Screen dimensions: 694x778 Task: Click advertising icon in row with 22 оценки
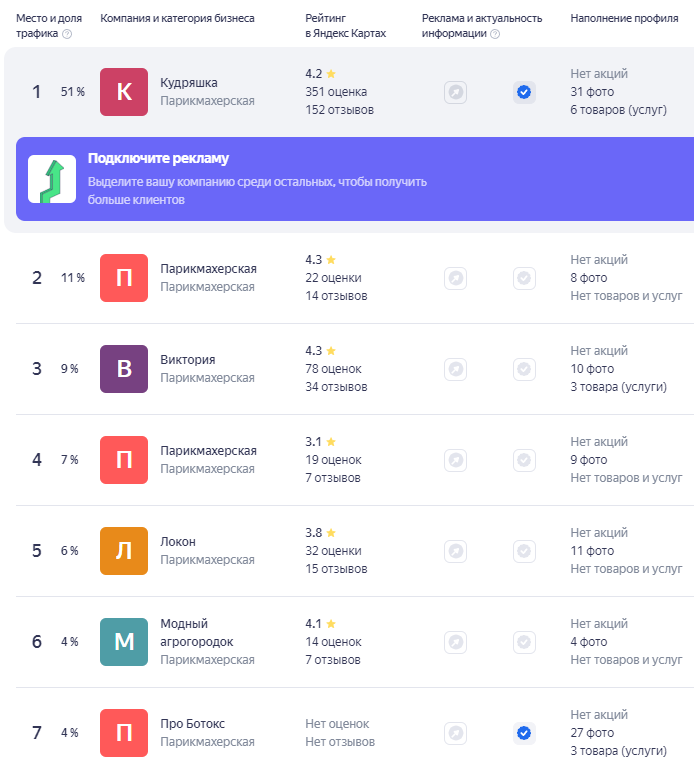click(x=455, y=278)
